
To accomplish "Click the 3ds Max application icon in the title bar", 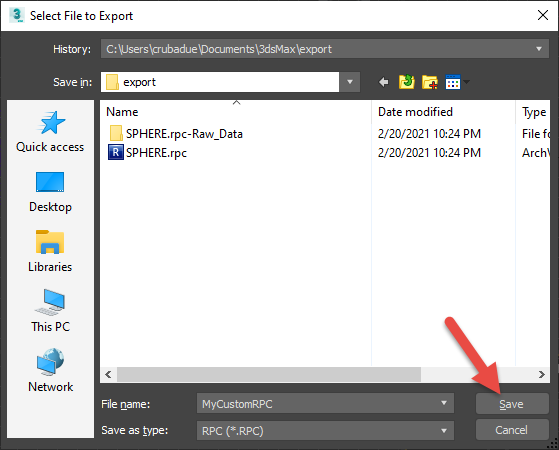I will coord(16,15).
